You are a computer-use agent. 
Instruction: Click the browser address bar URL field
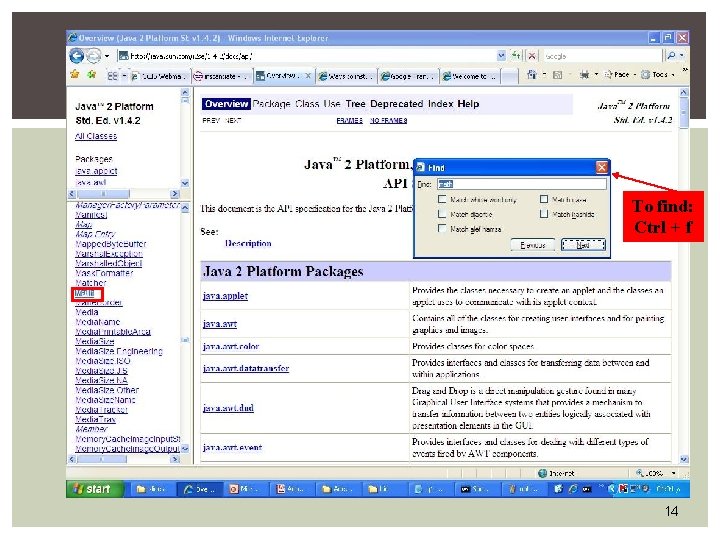(307, 56)
